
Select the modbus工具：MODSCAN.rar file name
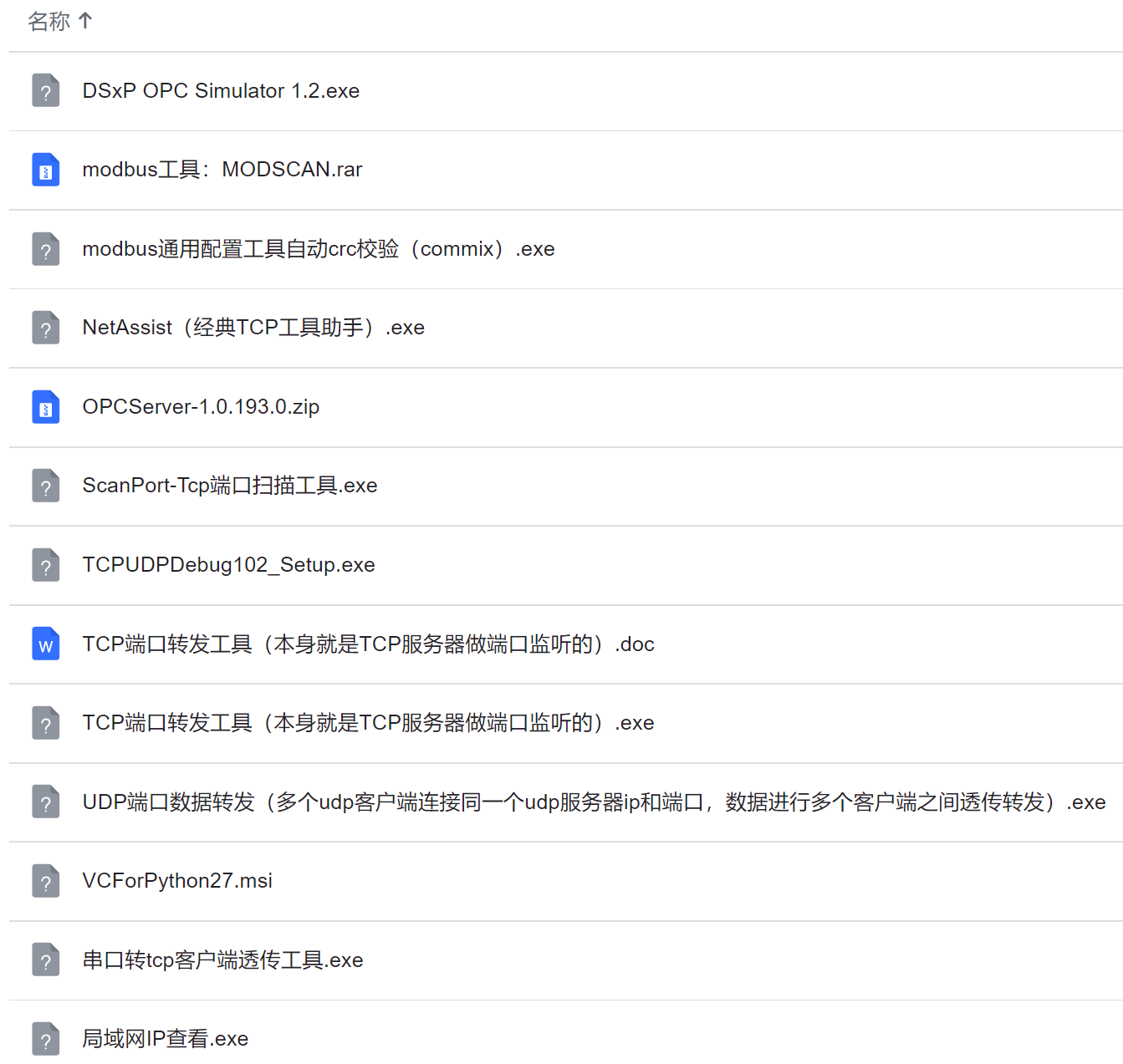pos(222,170)
